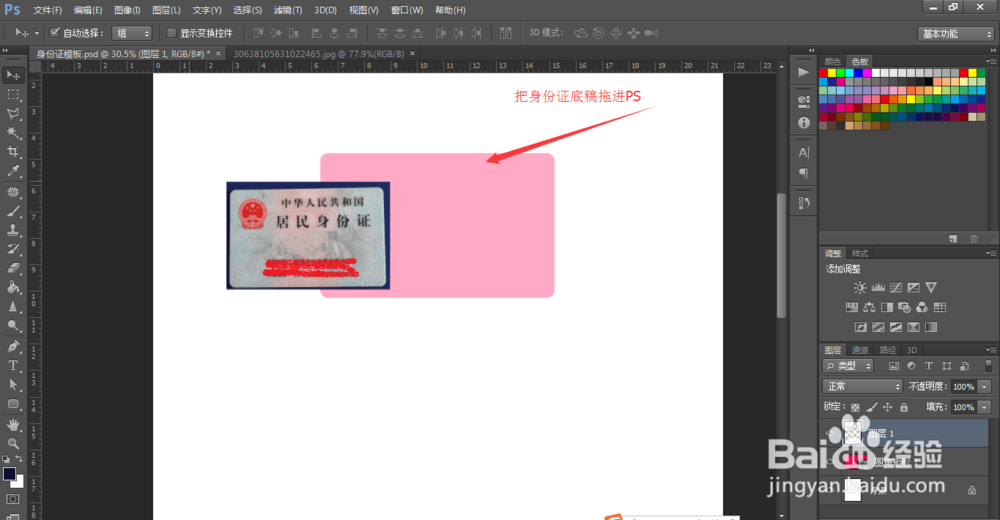Turn layer filtering switch on/off
The height and width of the screenshot is (520, 1000).
[988, 366]
